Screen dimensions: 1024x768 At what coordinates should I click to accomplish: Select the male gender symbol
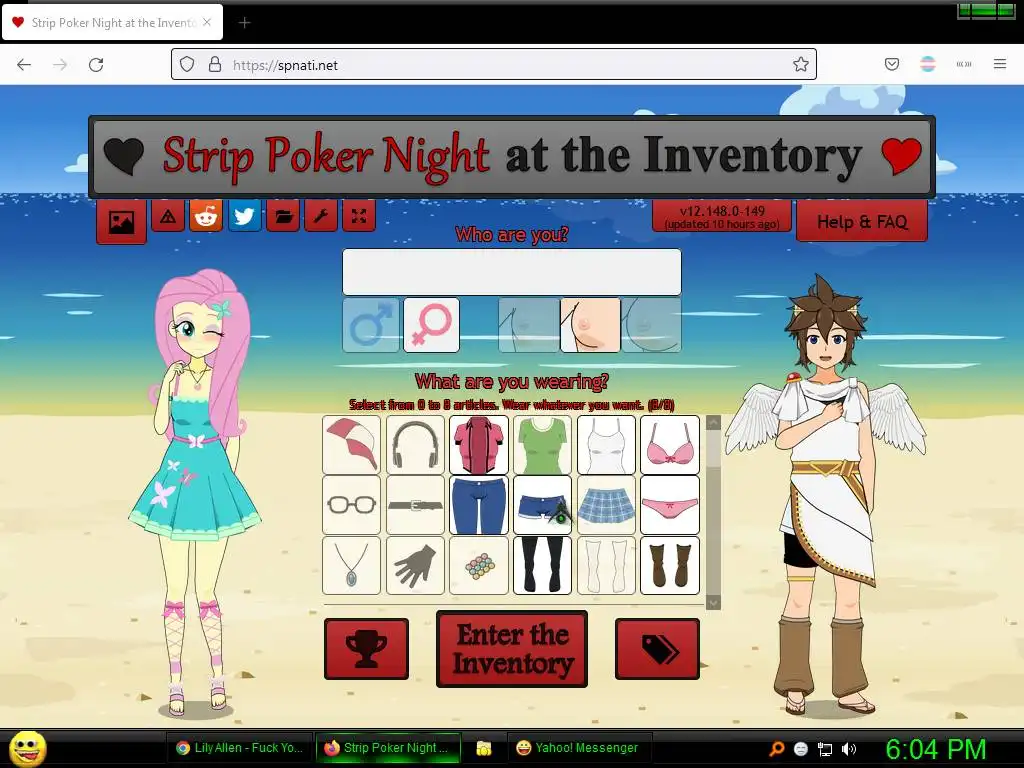point(370,325)
